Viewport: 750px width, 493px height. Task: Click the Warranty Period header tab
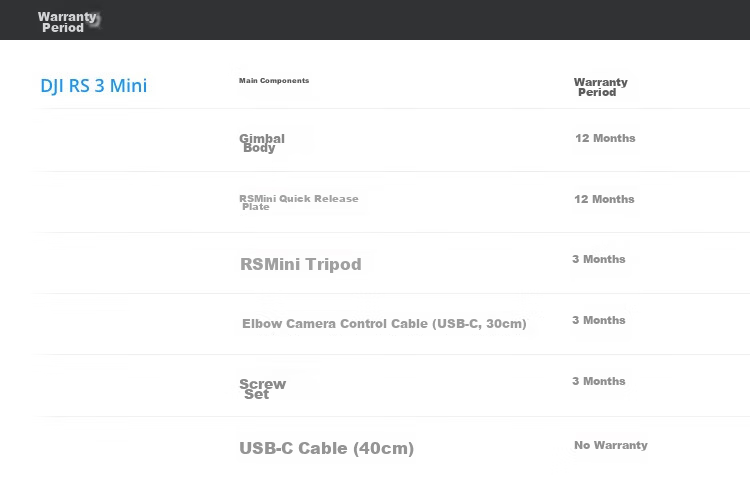coord(67,22)
